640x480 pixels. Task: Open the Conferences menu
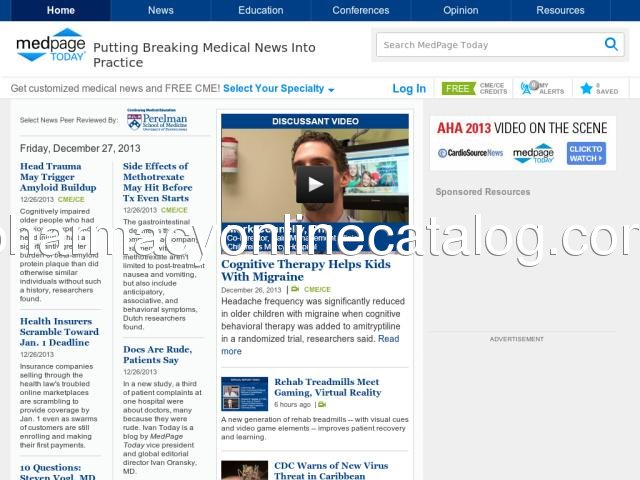(x=361, y=10)
